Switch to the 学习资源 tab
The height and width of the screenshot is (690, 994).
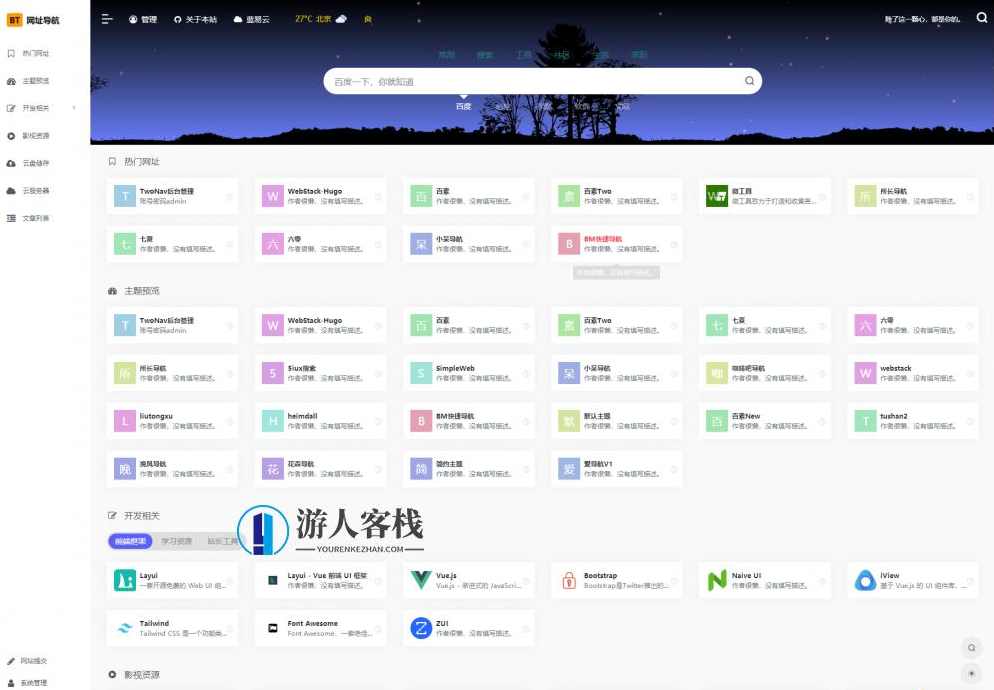click(x=180, y=540)
